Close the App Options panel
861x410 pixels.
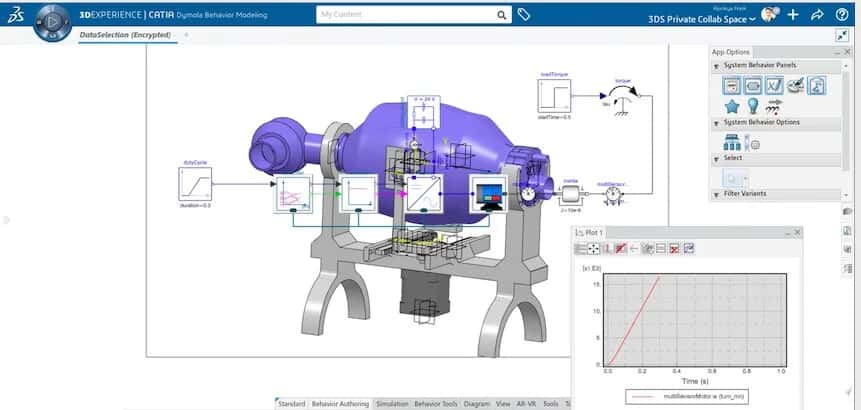849,52
